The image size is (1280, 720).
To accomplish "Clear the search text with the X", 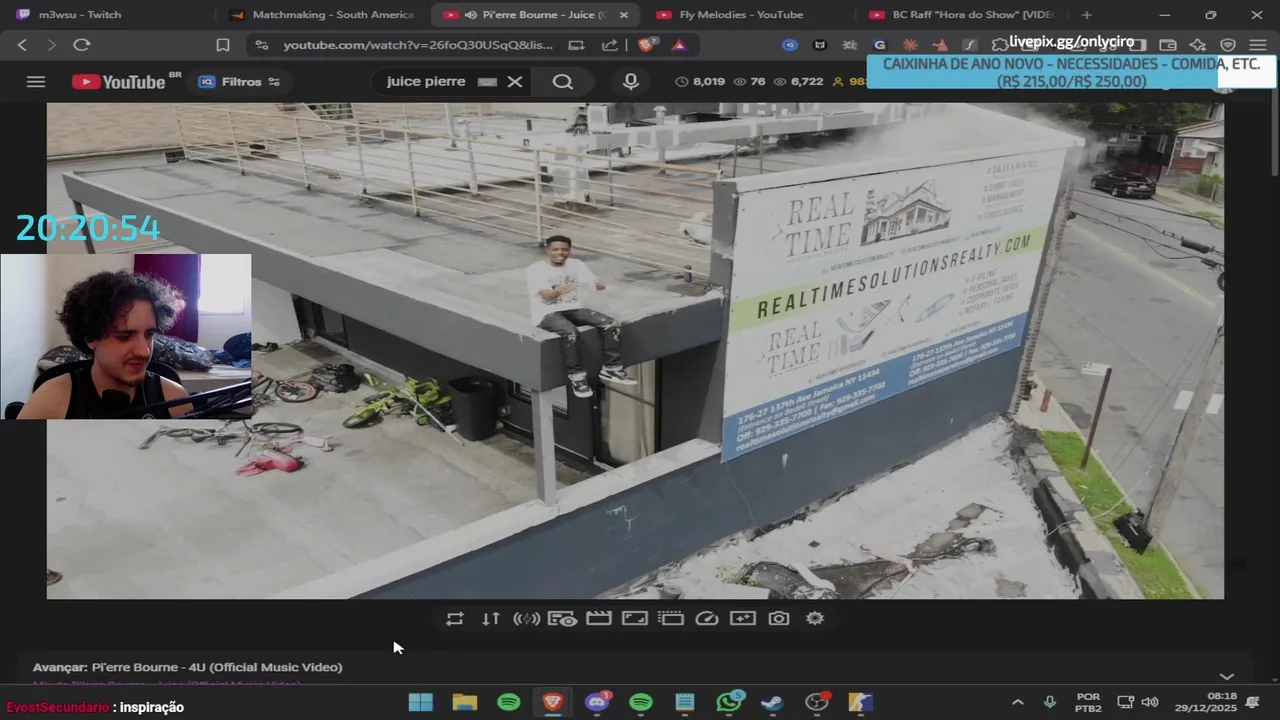I will click(x=515, y=82).
